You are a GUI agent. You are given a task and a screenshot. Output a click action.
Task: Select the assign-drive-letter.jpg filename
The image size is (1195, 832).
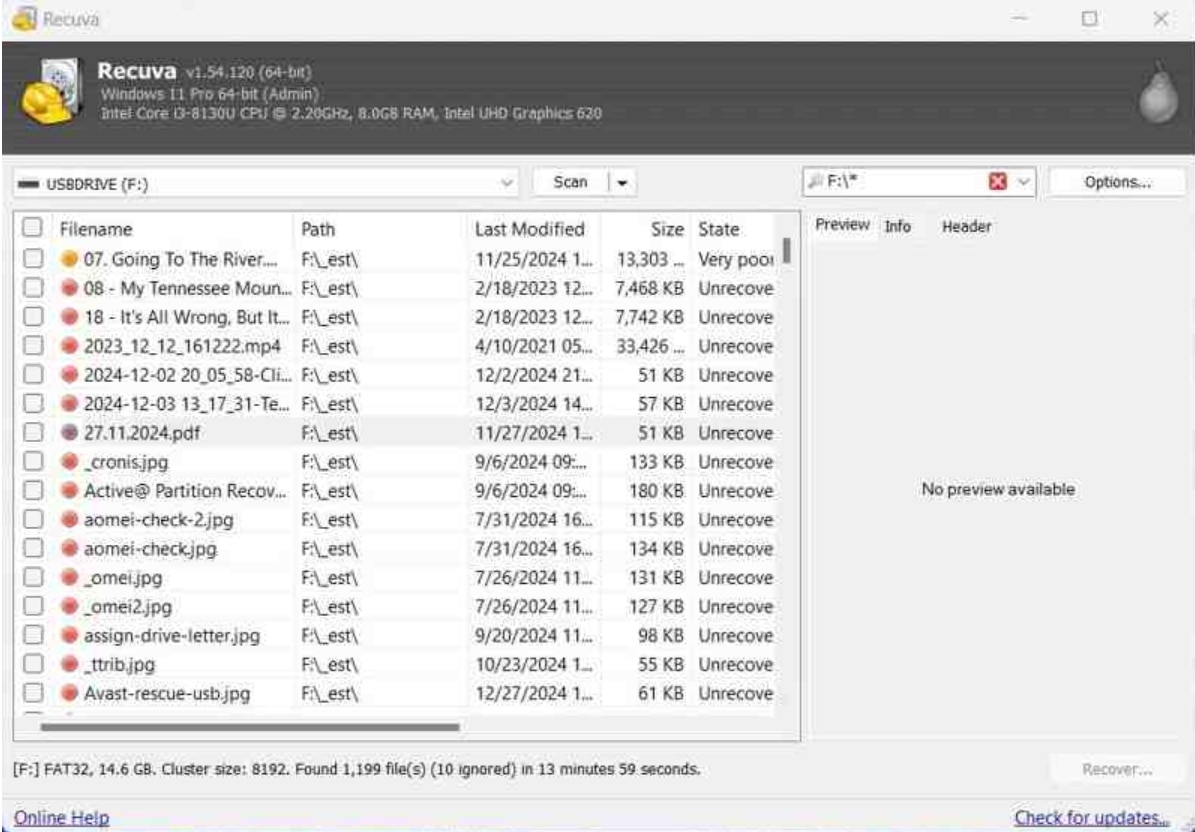point(171,635)
